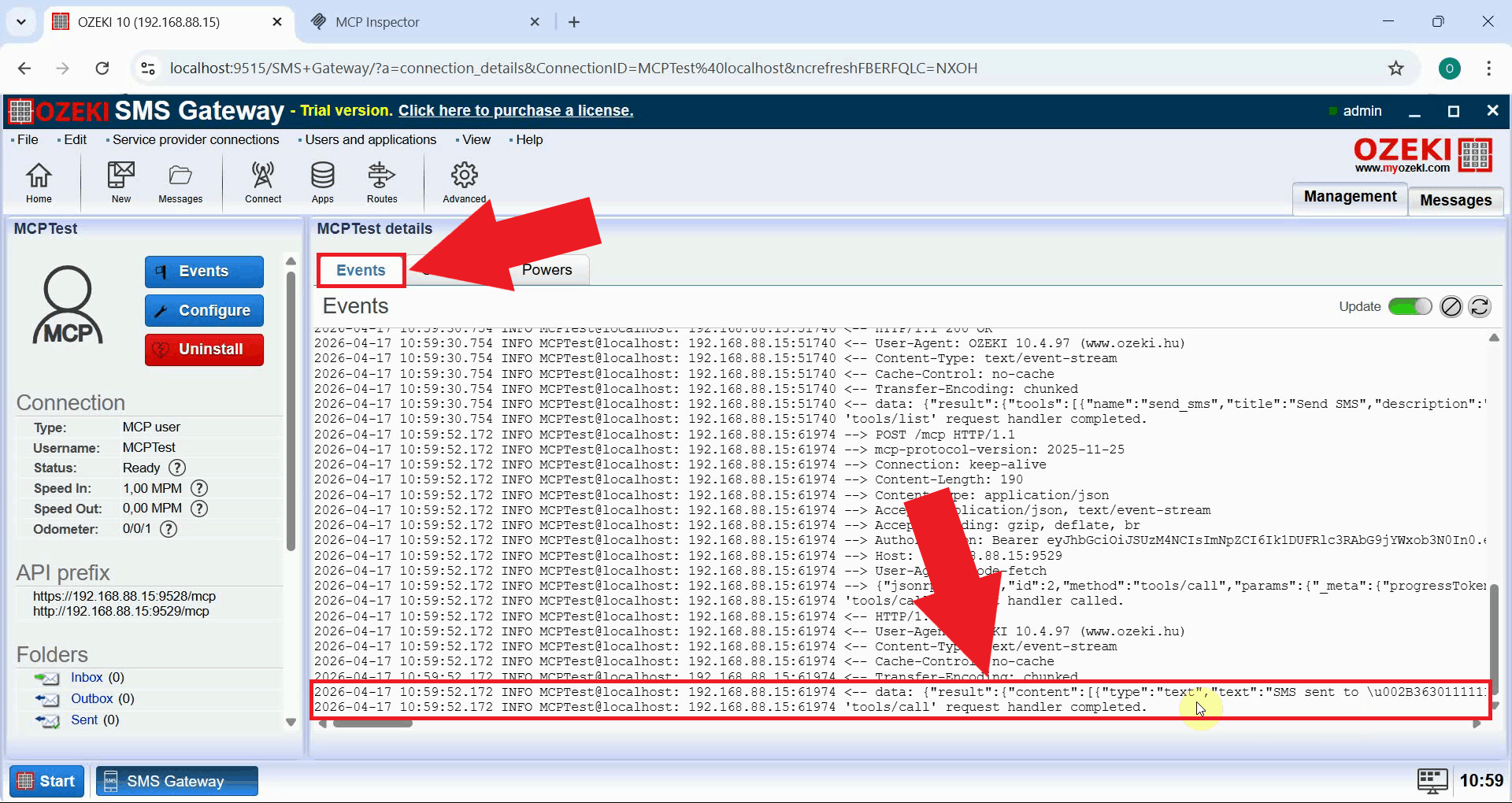Click the Inbox folder envelope icon
Image resolution: width=1512 pixels, height=803 pixels.
(47, 678)
